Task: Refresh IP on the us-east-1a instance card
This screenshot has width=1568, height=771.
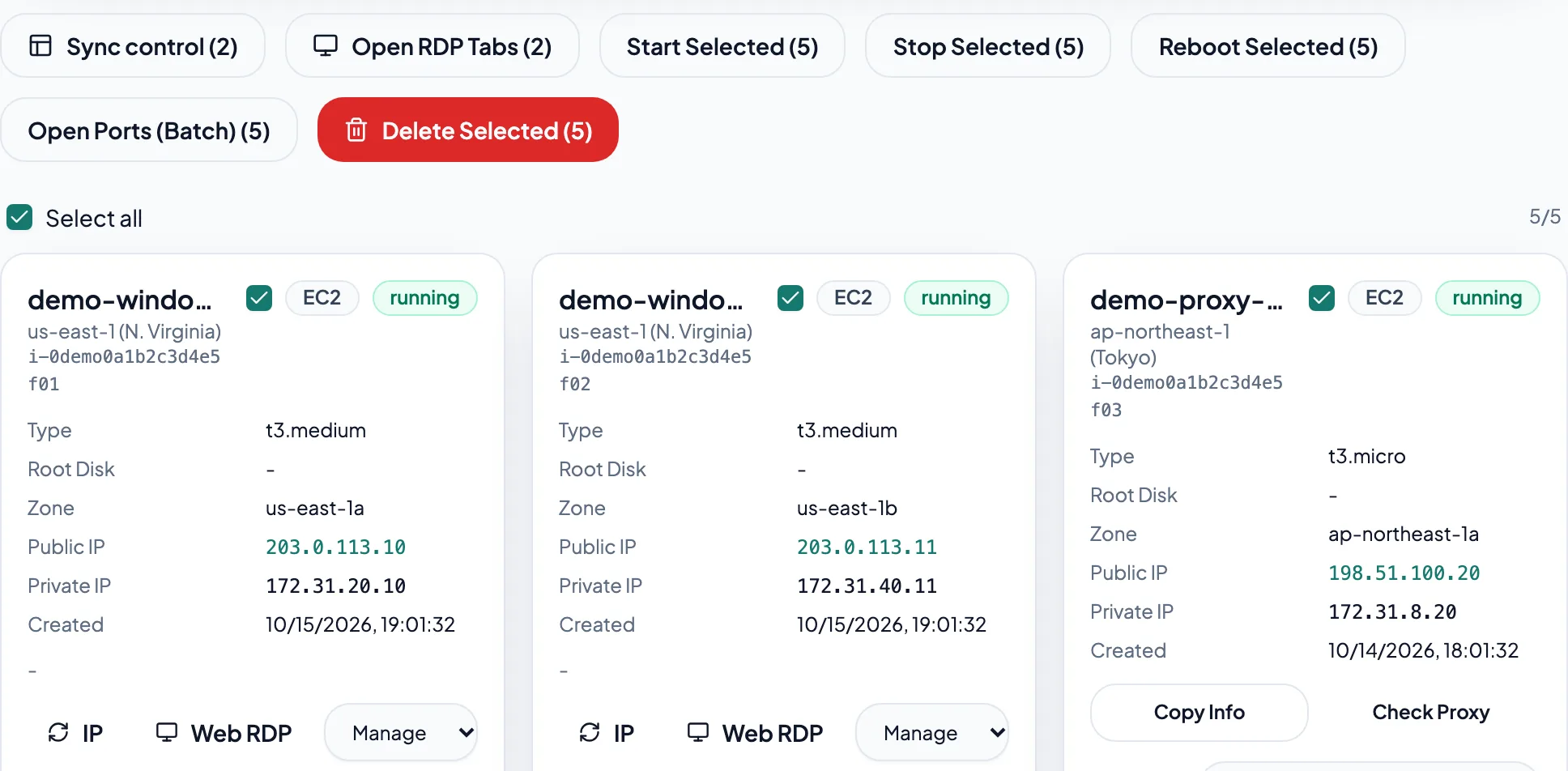Action: [75, 733]
